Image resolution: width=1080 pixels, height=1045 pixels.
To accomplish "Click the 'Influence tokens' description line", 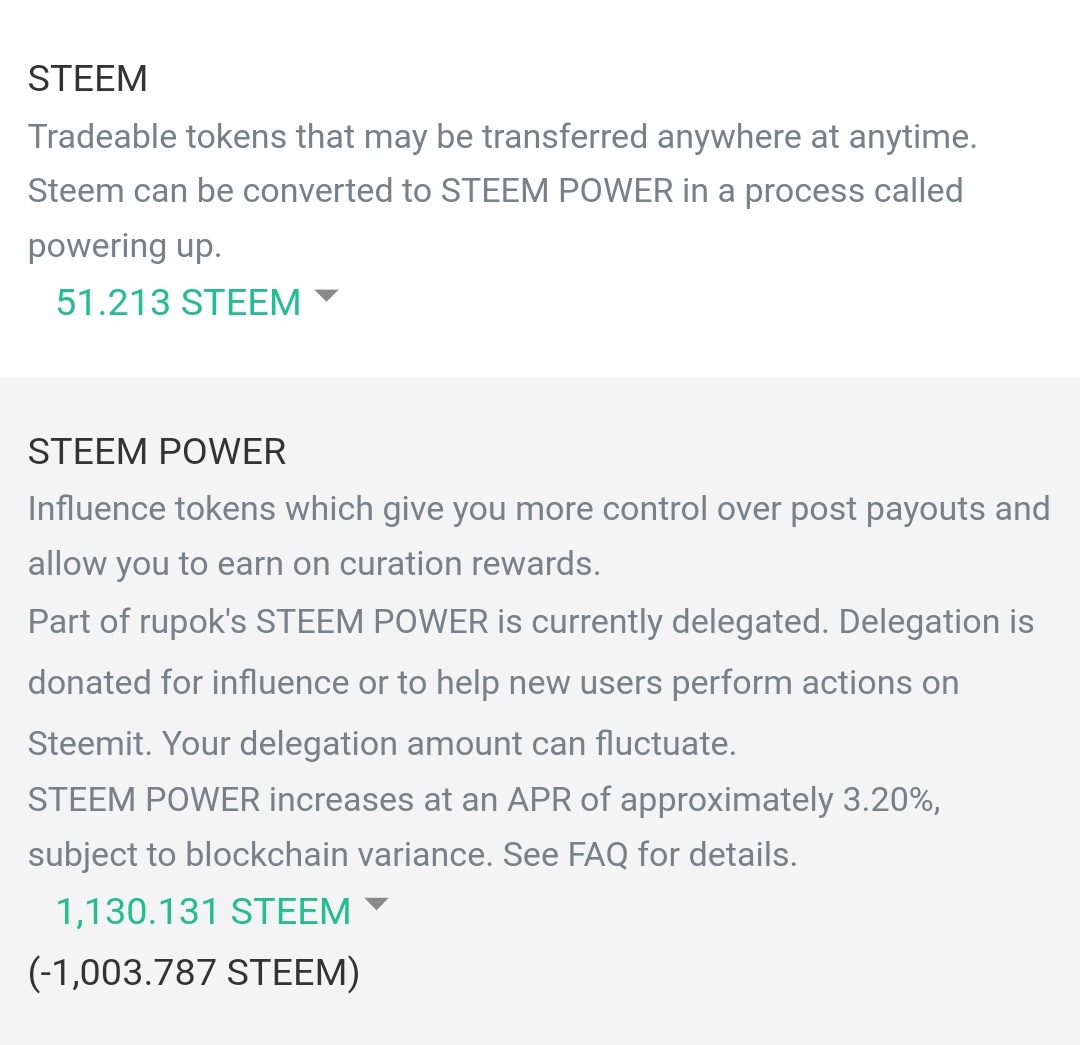I will click(538, 509).
